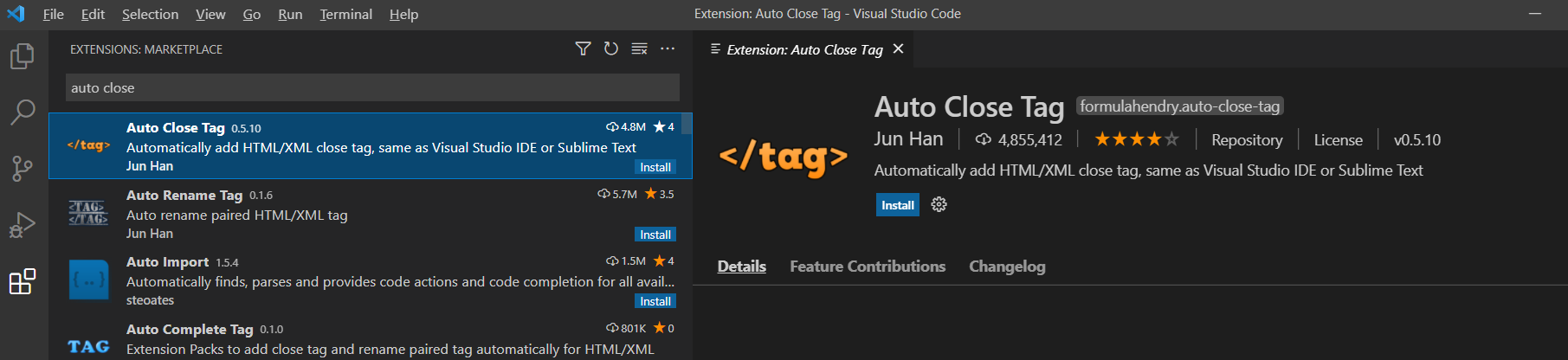Viewport: 1568px width, 360px height.
Task: Click the download count cloud icon in details
Action: pos(984,139)
